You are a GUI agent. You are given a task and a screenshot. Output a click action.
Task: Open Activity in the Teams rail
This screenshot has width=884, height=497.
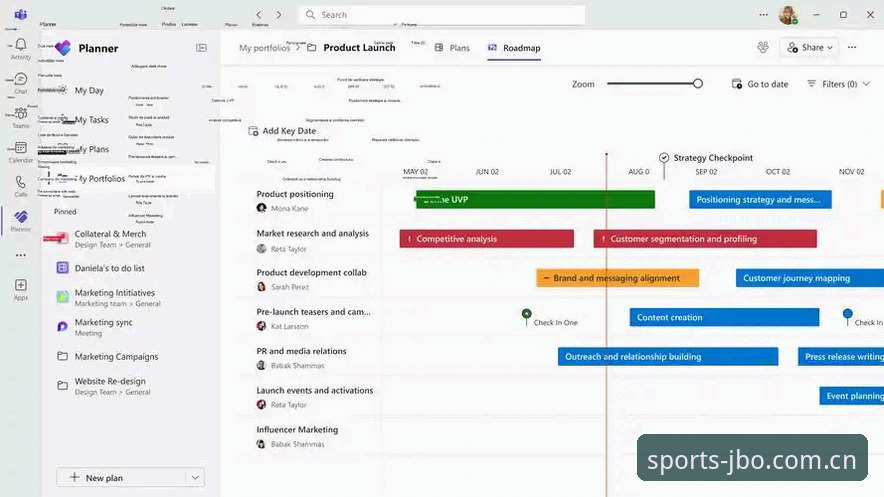point(21,48)
